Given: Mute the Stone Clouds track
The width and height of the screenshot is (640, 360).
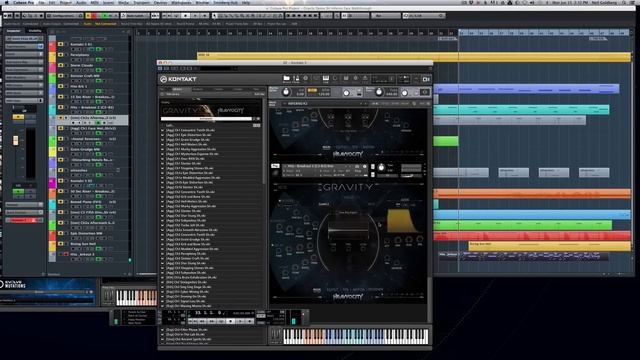Looking at the screenshot, I should pyautogui.click(x=61, y=65).
